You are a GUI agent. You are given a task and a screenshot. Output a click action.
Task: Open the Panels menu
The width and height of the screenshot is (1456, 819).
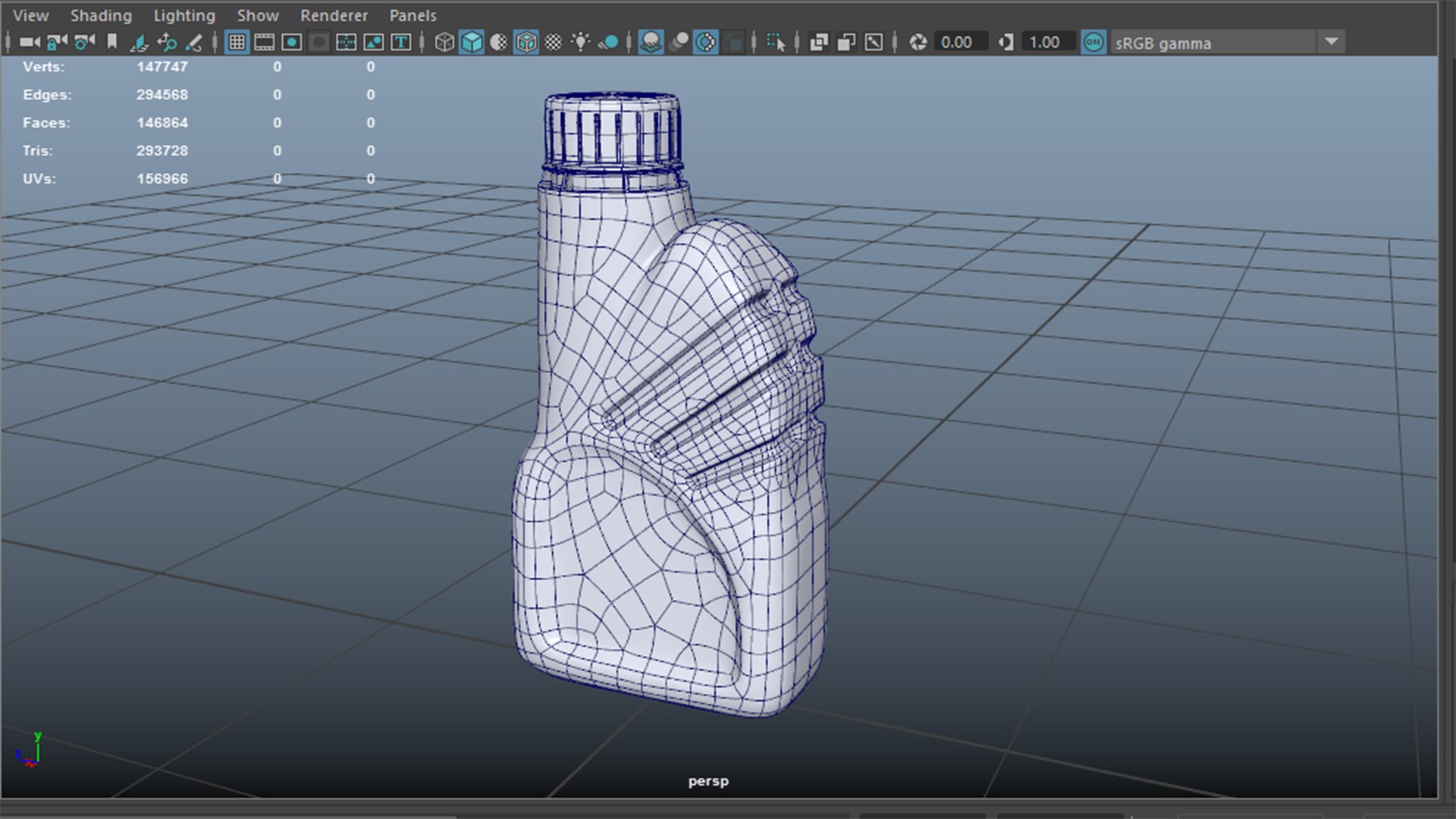click(413, 15)
